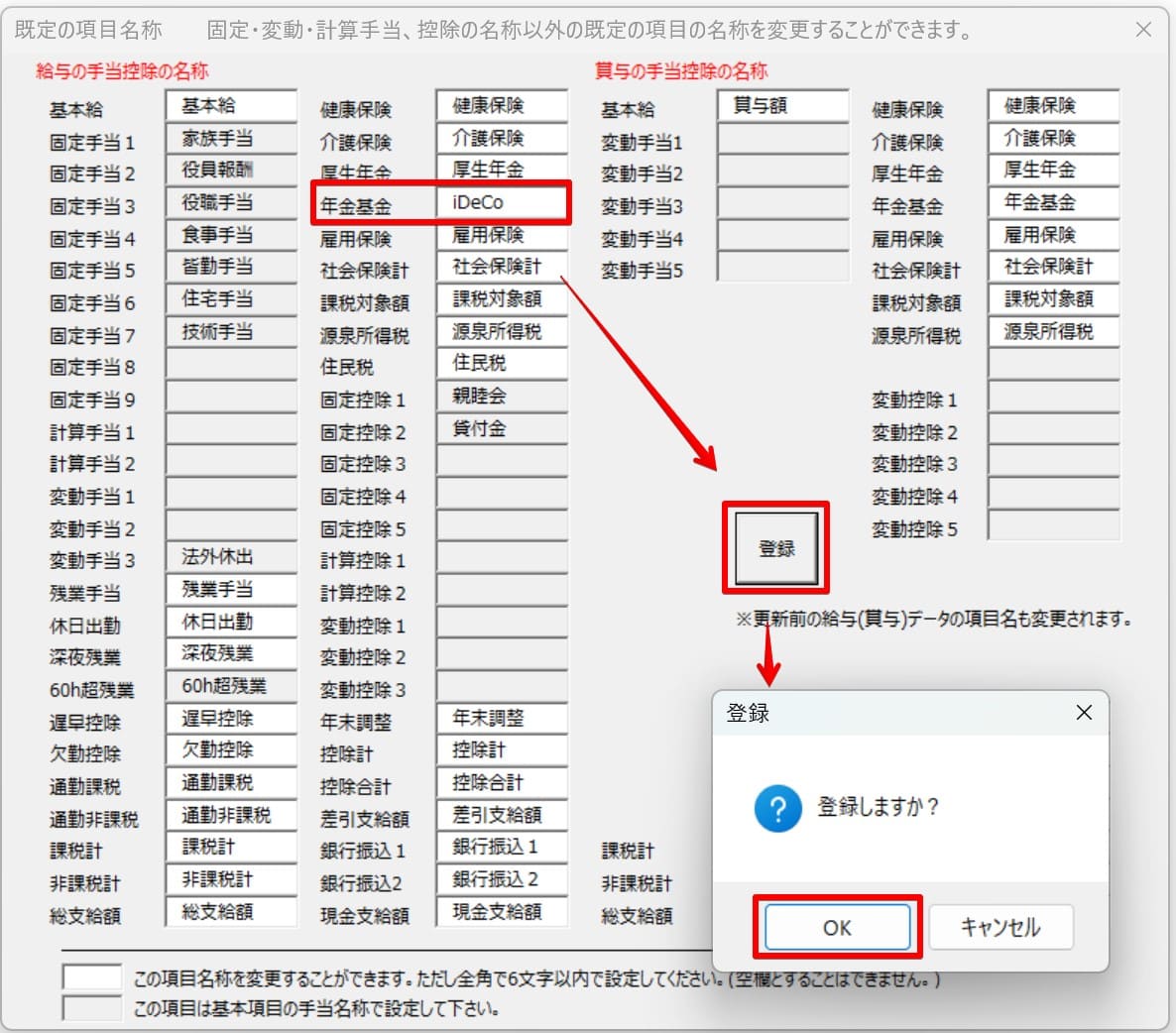The height and width of the screenshot is (1033, 1176).
Task: Click the blue question mark icon
Action: [x=778, y=809]
